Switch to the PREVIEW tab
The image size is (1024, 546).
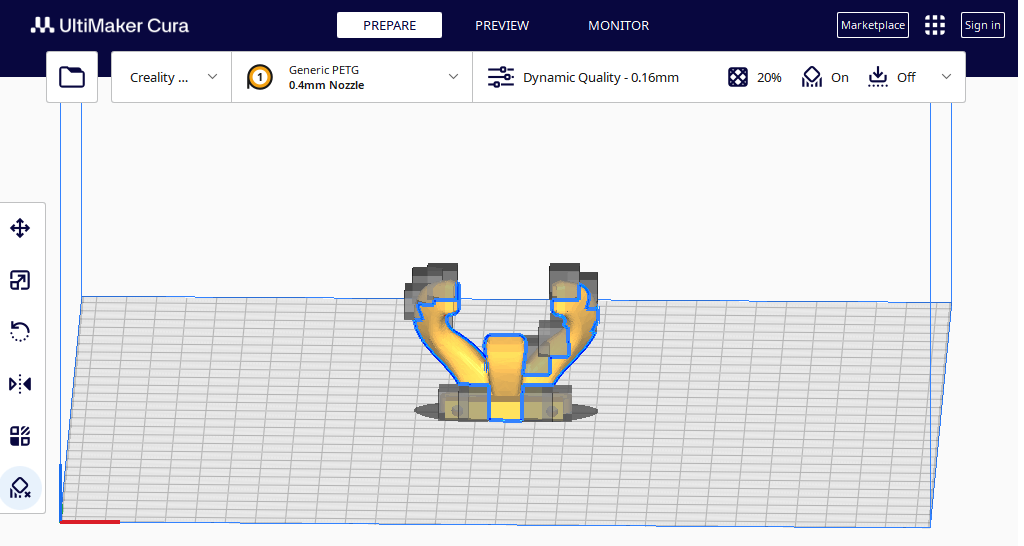pyautogui.click(x=502, y=25)
